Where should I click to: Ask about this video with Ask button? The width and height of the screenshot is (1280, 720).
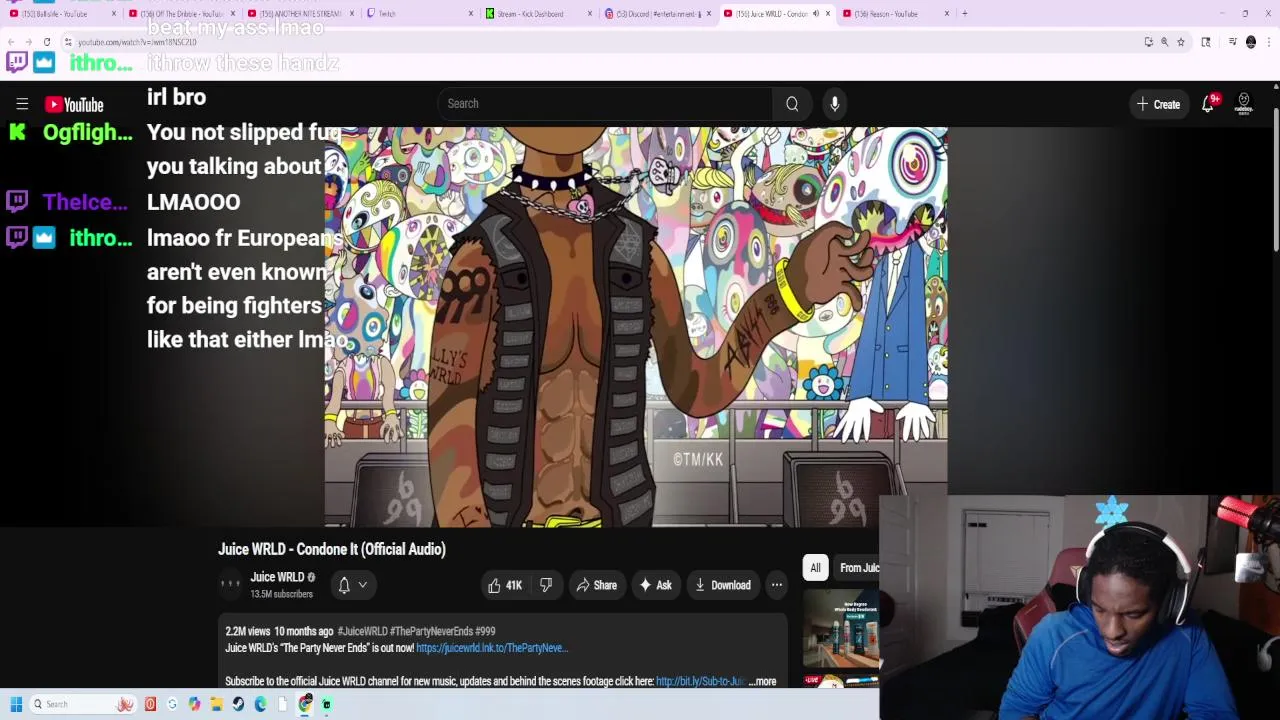tap(655, 585)
